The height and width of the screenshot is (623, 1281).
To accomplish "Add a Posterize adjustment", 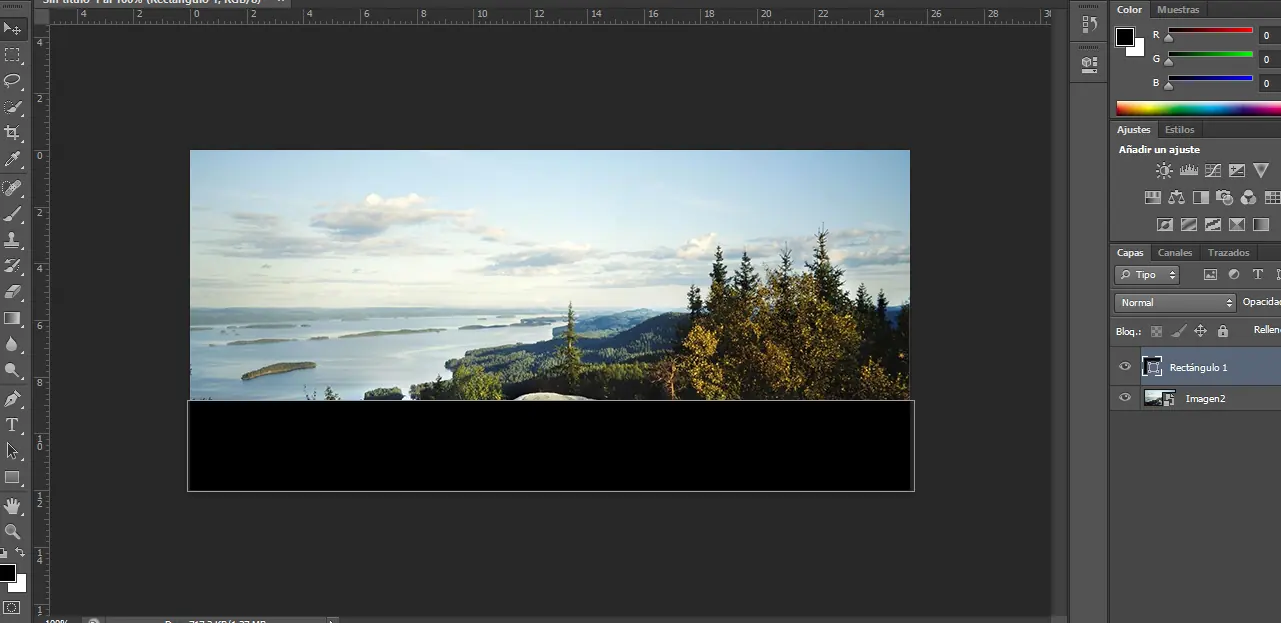I will [1189, 225].
